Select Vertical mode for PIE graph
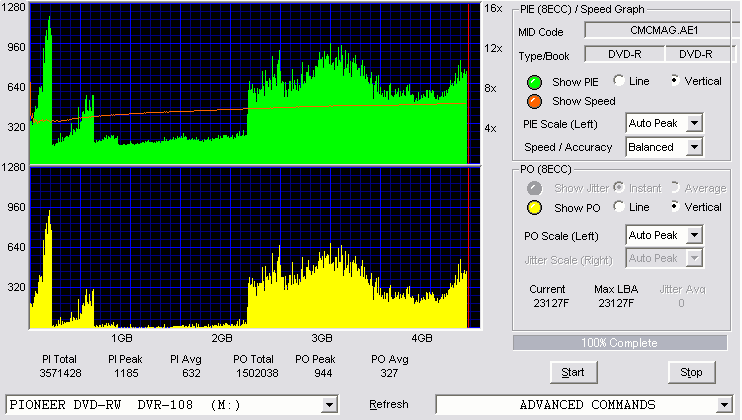 [675, 80]
